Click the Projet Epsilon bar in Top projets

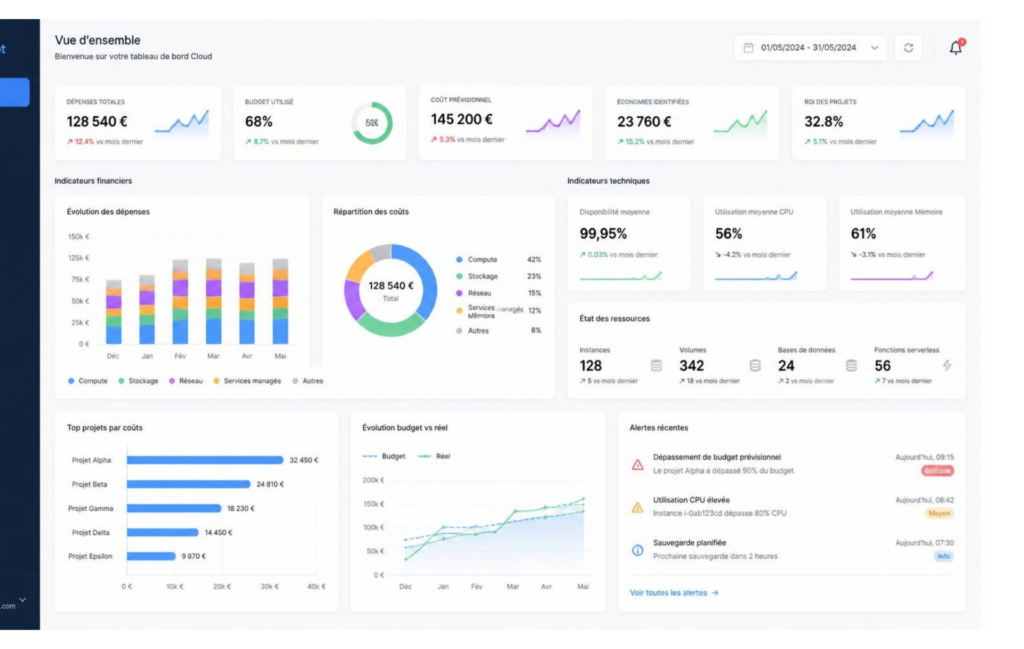(x=151, y=556)
